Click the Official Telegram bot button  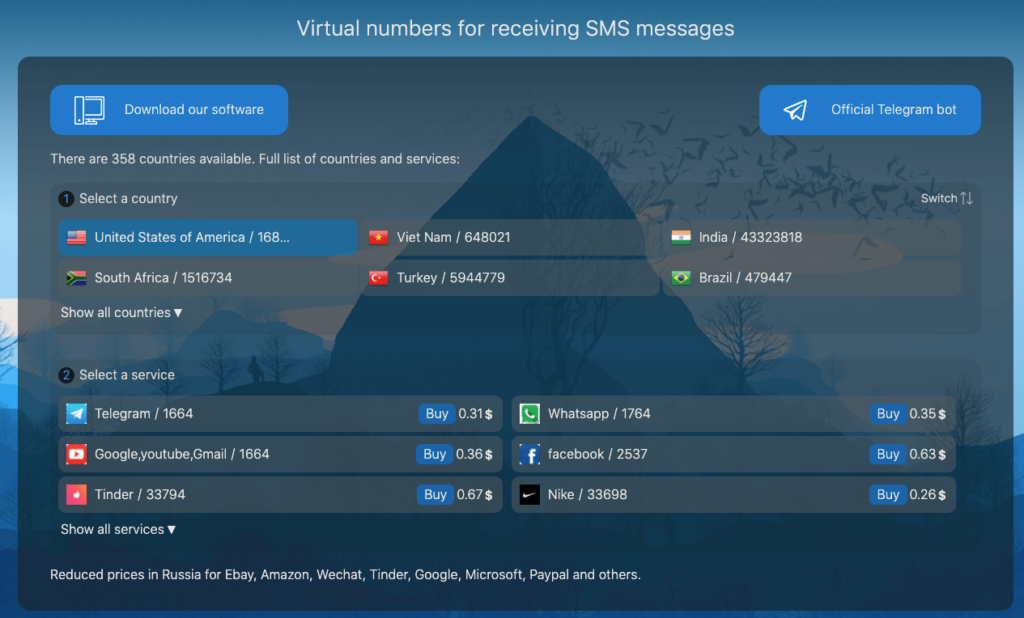869,110
